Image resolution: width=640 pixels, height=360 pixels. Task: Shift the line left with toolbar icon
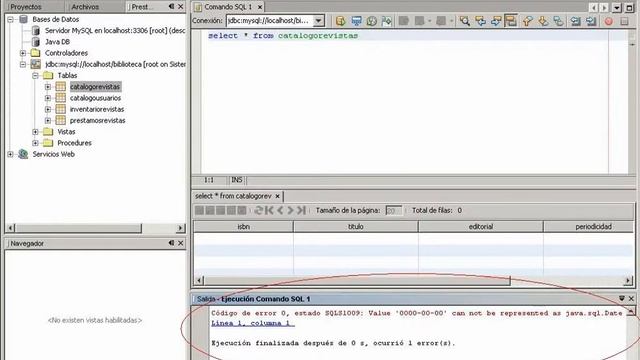point(576,21)
